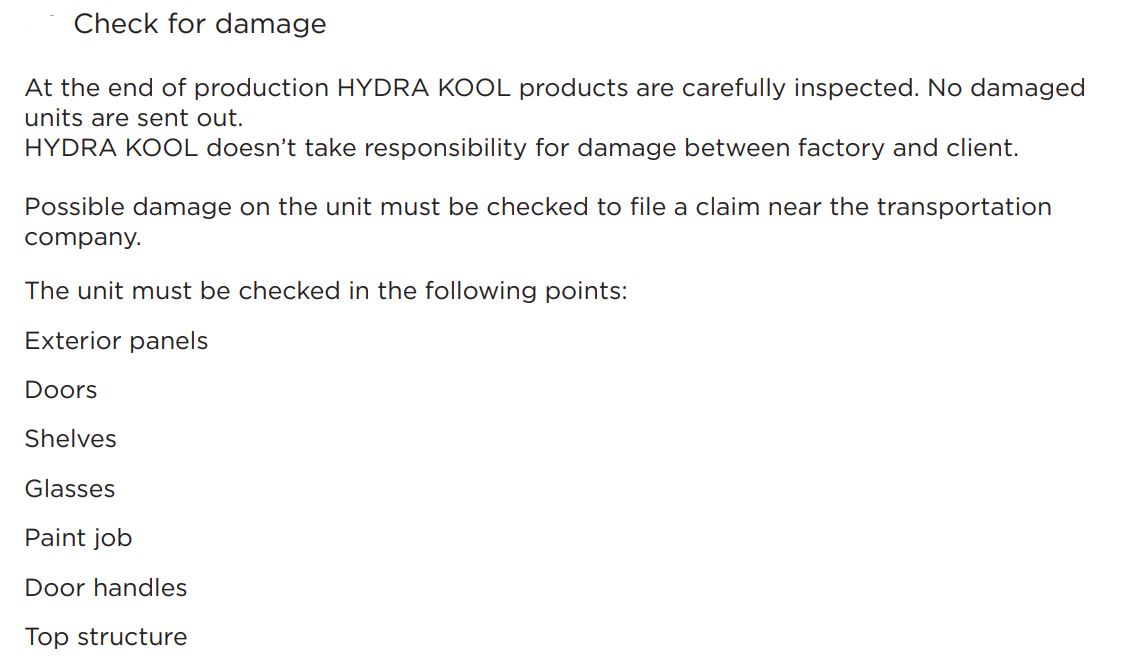Image resolution: width=1121 pixels, height=658 pixels.
Task: Click the word "company." ending the paragraph
Action: pos(82,237)
